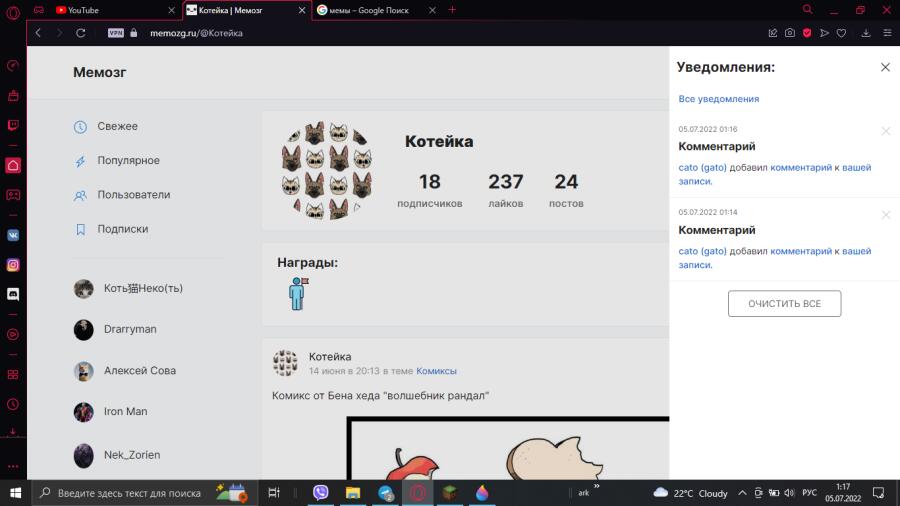The height and width of the screenshot is (506, 900).
Task: Click Котейка profile avatar image
Action: click(327, 170)
